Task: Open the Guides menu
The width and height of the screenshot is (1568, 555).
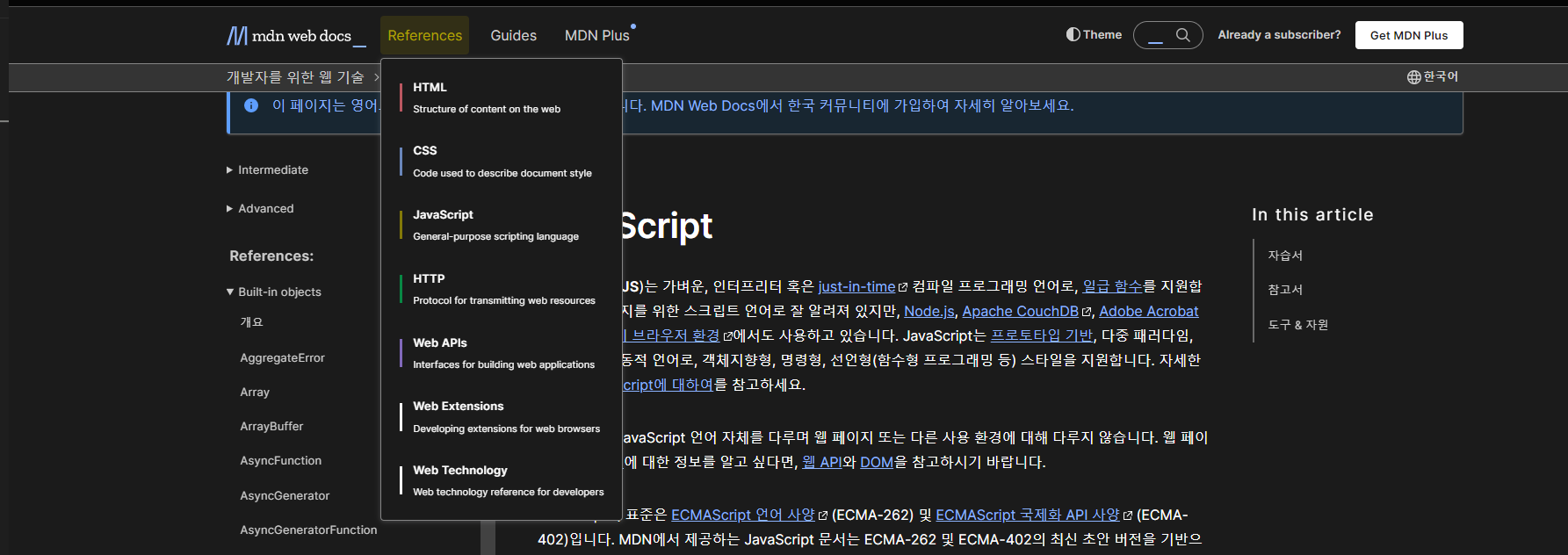Action: 514,35
